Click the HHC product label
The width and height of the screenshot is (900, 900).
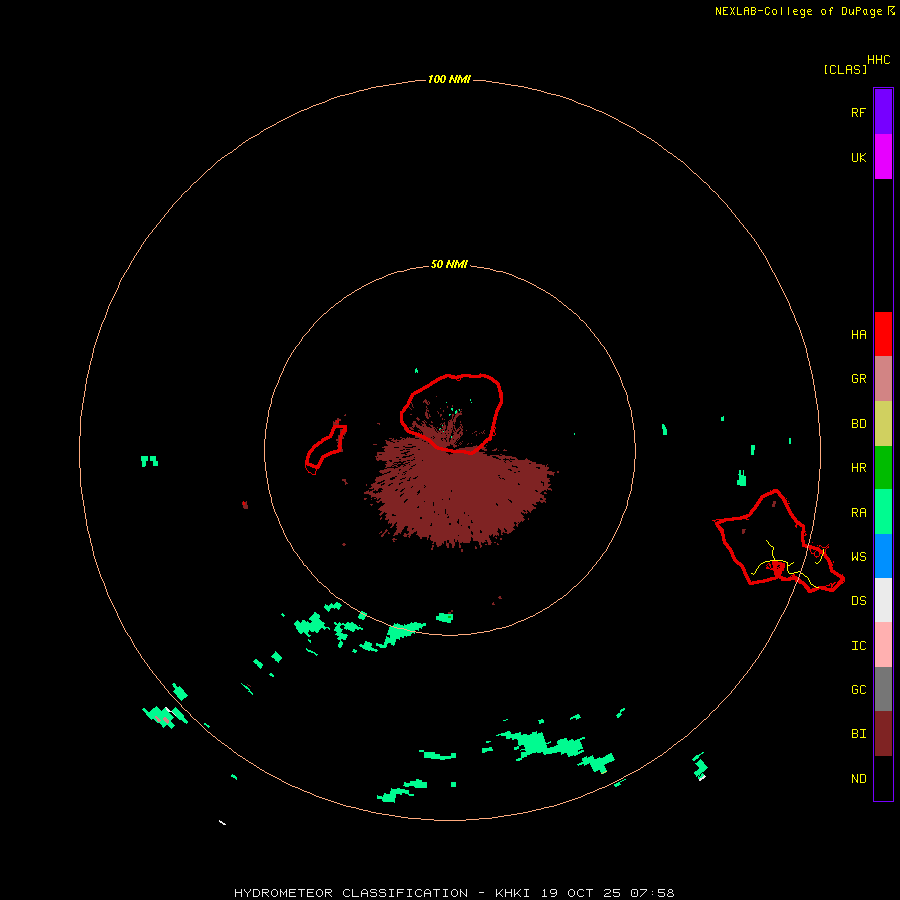pos(878,60)
